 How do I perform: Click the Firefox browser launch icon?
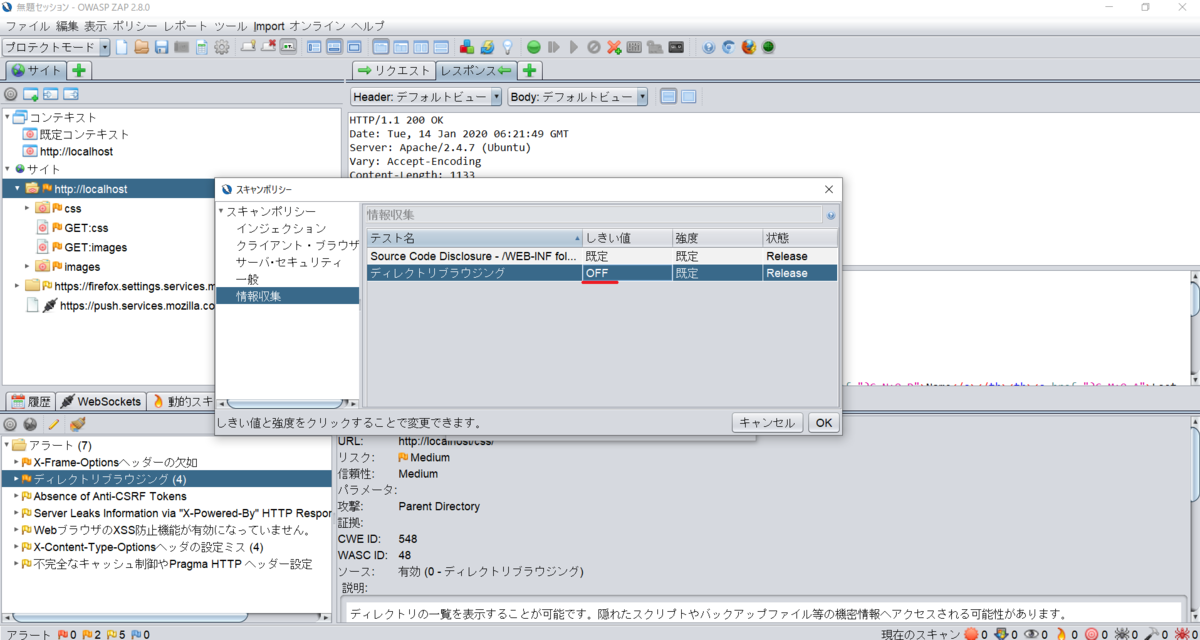[x=748, y=47]
